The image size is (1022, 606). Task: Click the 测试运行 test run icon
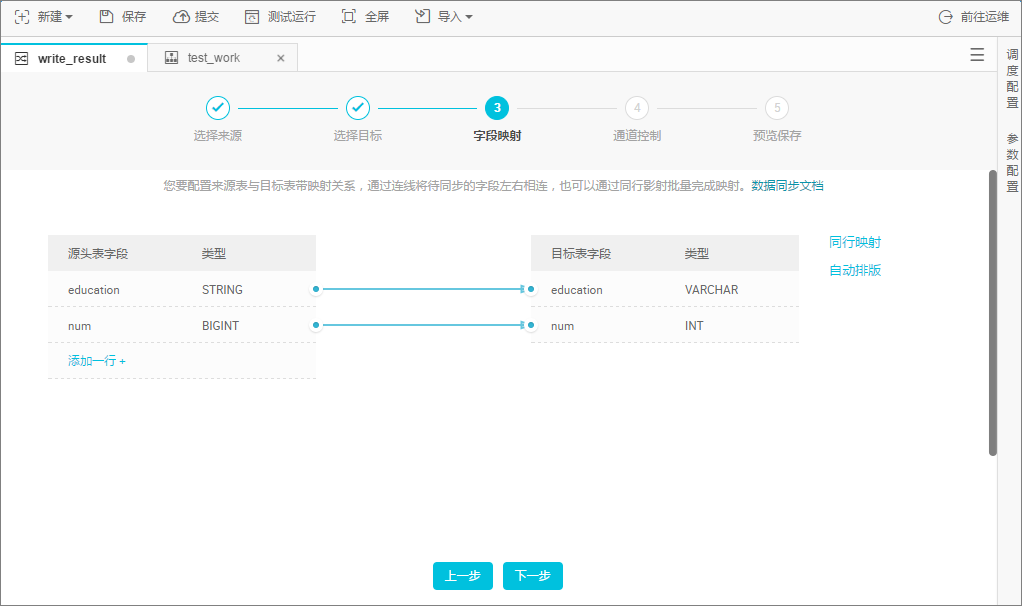tap(252, 17)
